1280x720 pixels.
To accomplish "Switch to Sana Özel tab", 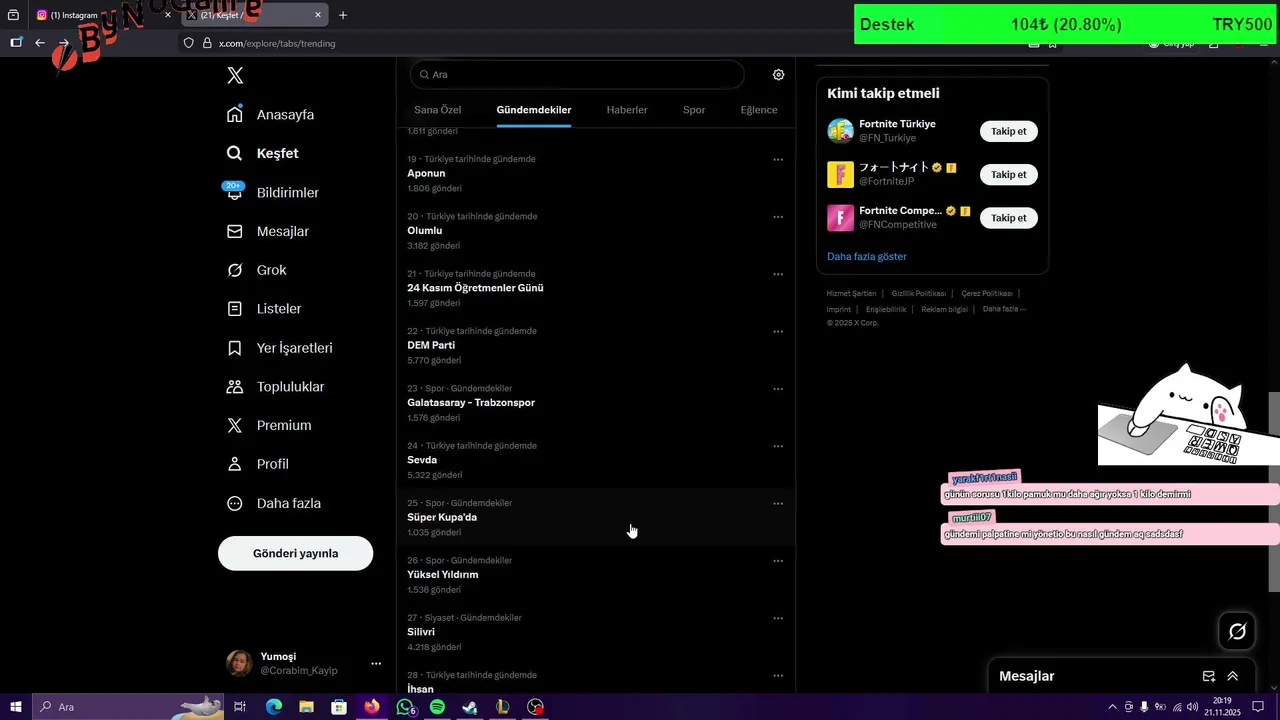I will tap(438, 110).
